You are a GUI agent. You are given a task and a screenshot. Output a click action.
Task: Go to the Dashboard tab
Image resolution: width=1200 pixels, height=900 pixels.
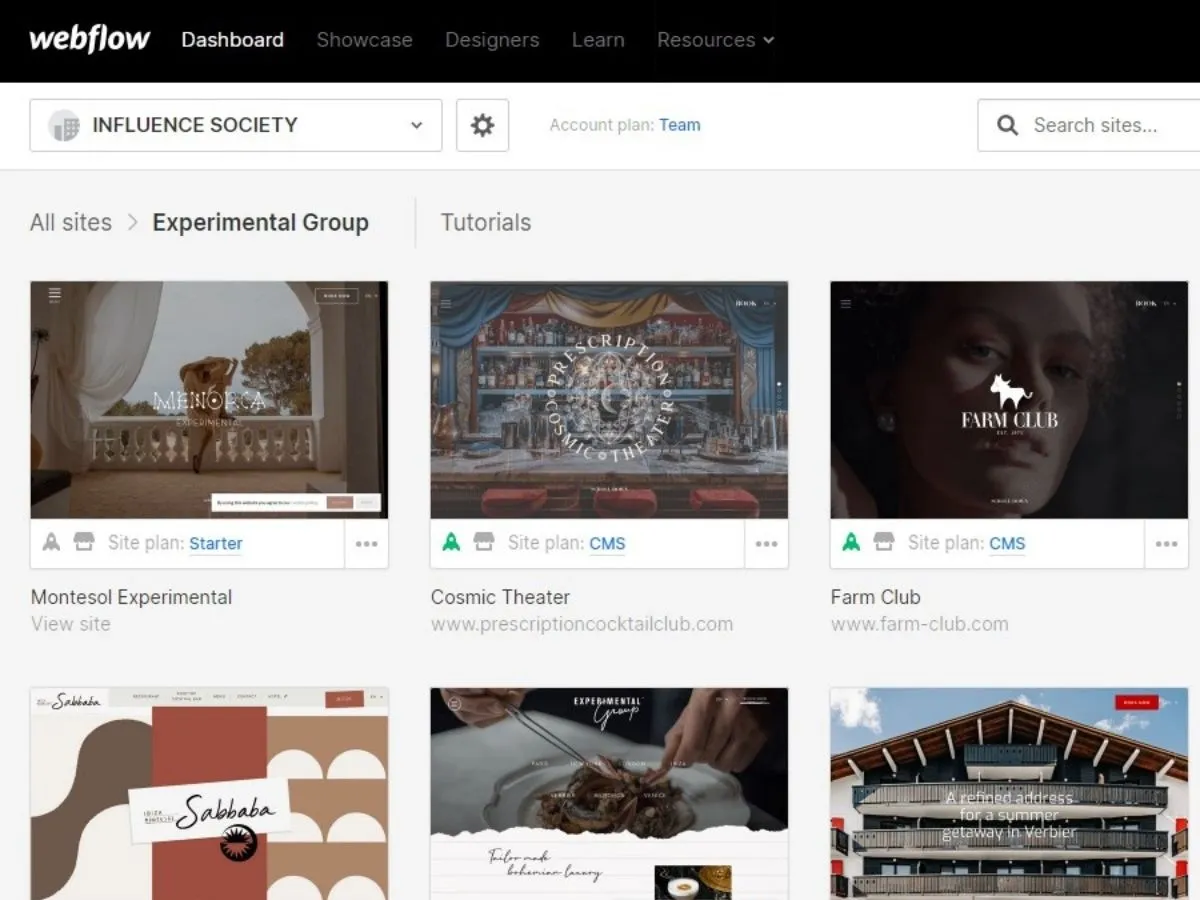pos(232,40)
